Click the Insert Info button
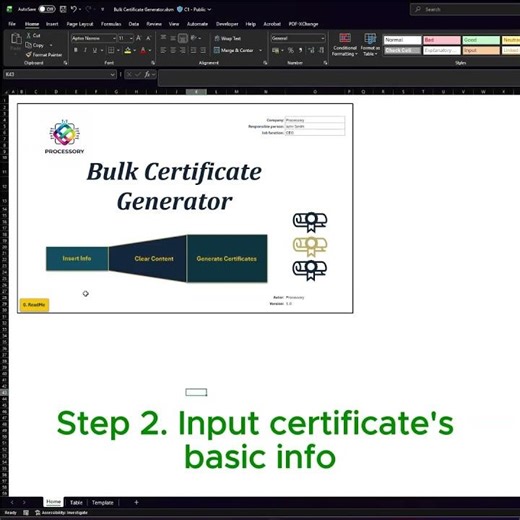Screen dimensions: 520x520 (77, 258)
